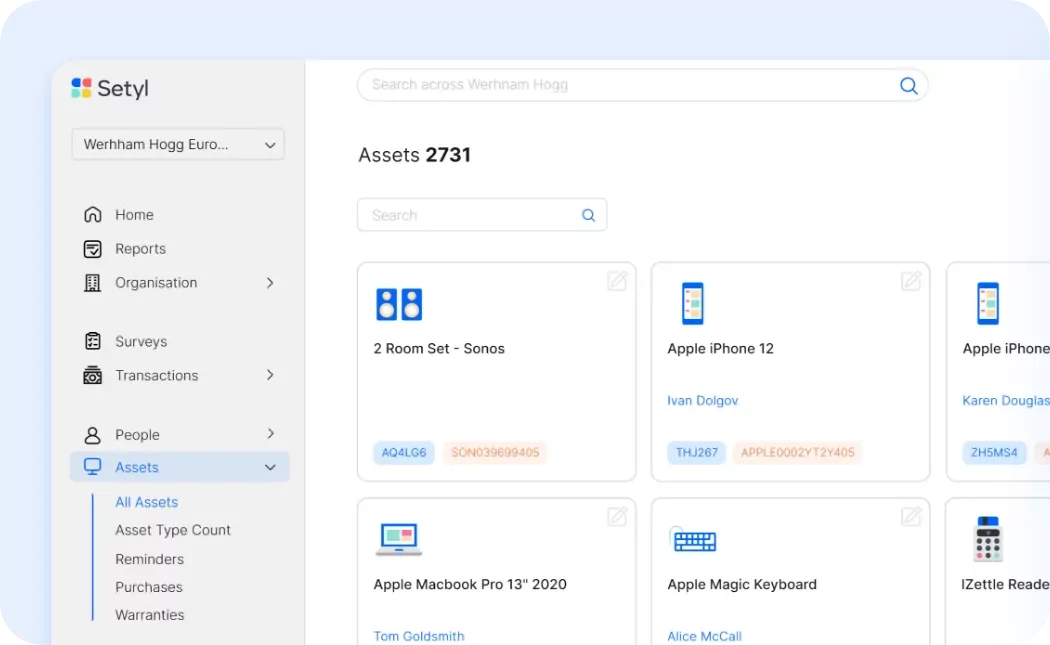Click the Transactions cash icon
1050x645 pixels.
(92, 375)
